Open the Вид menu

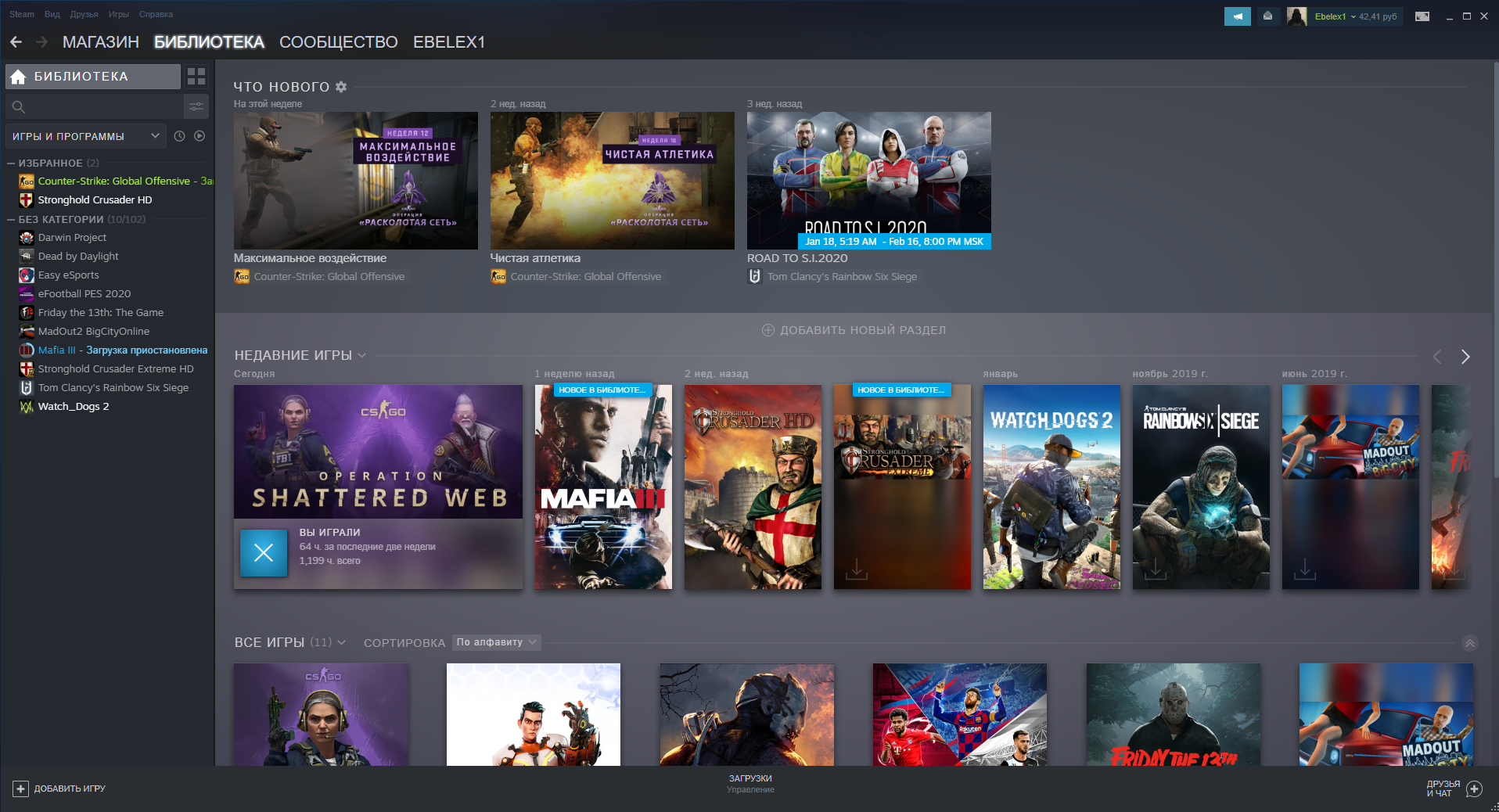click(x=52, y=14)
